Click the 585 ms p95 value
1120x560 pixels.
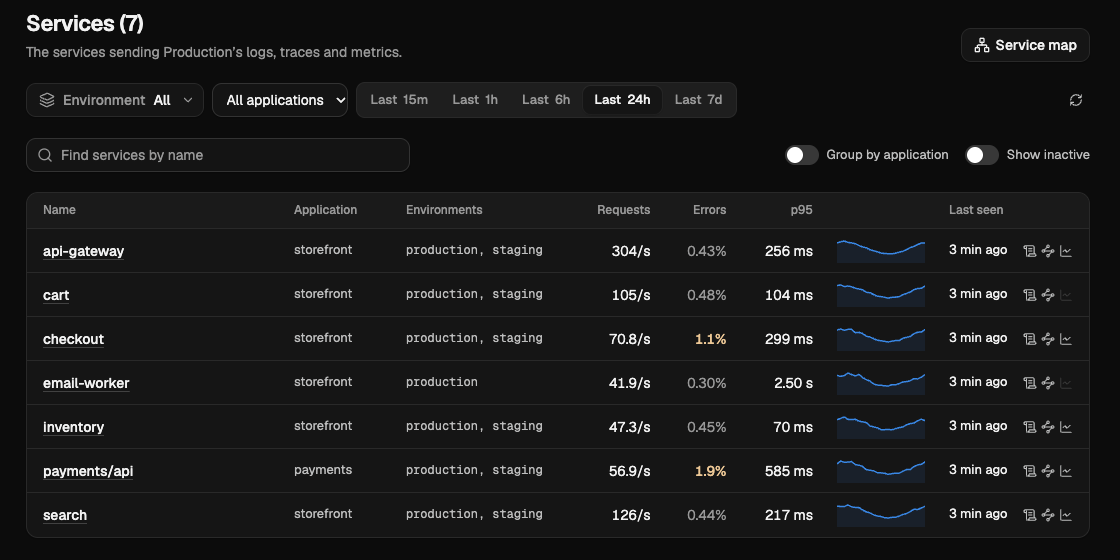coord(789,471)
